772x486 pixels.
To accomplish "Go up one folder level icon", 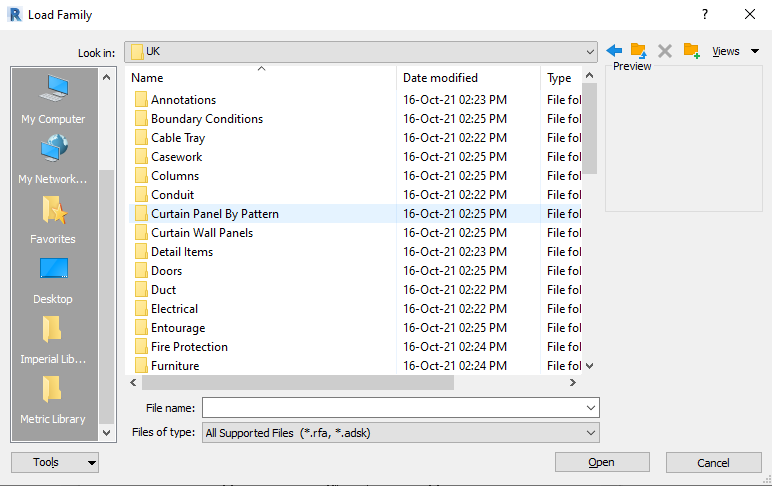I will click(639, 51).
